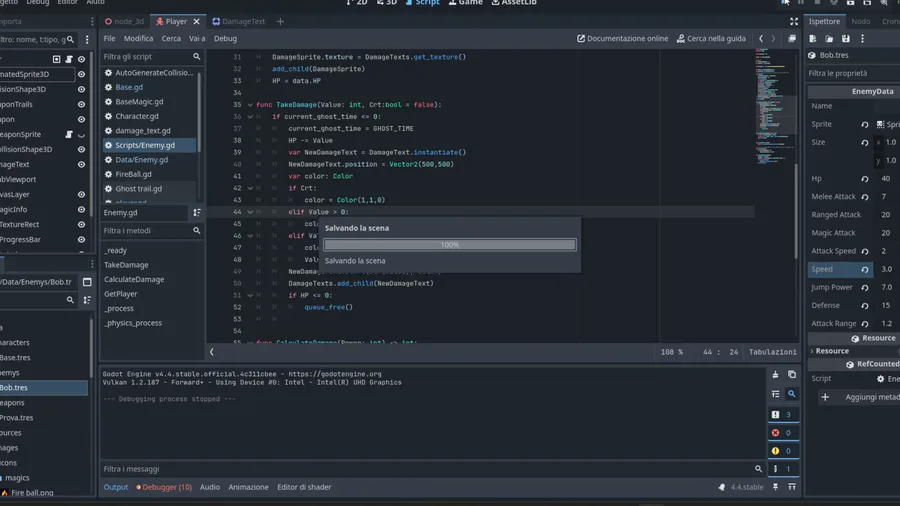The width and height of the screenshot is (900, 506).
Task: Click the Tabulazioni indentation indicator
Action: pyautogui.click(x=772, y=352)
